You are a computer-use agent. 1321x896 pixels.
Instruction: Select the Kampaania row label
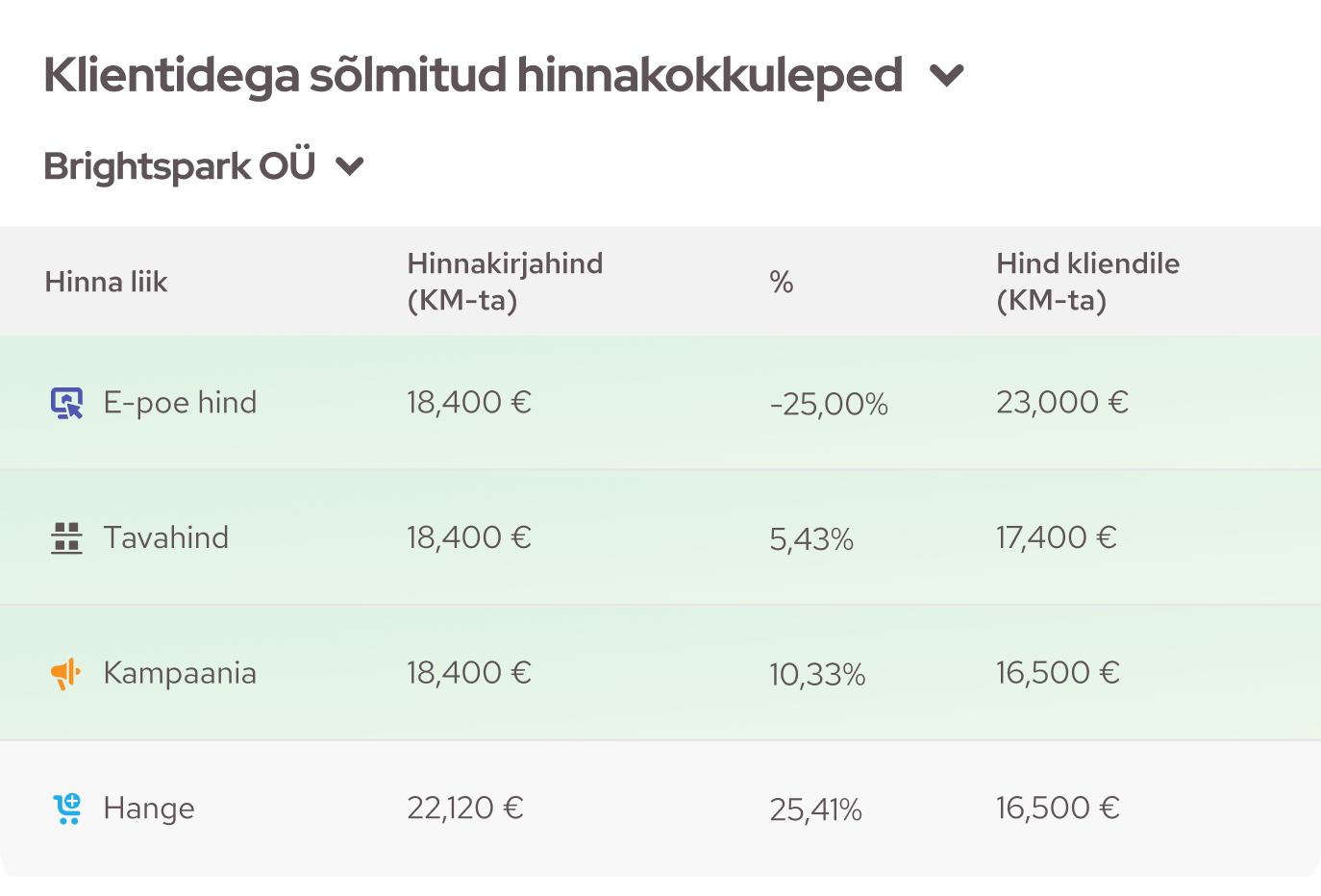180,673
